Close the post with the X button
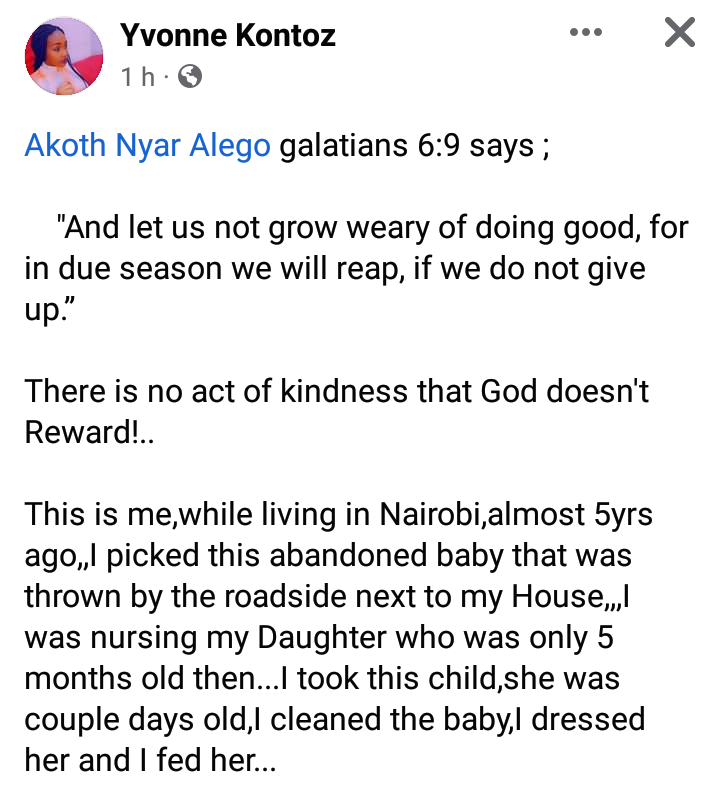719x804 pixels. point(680,32)
